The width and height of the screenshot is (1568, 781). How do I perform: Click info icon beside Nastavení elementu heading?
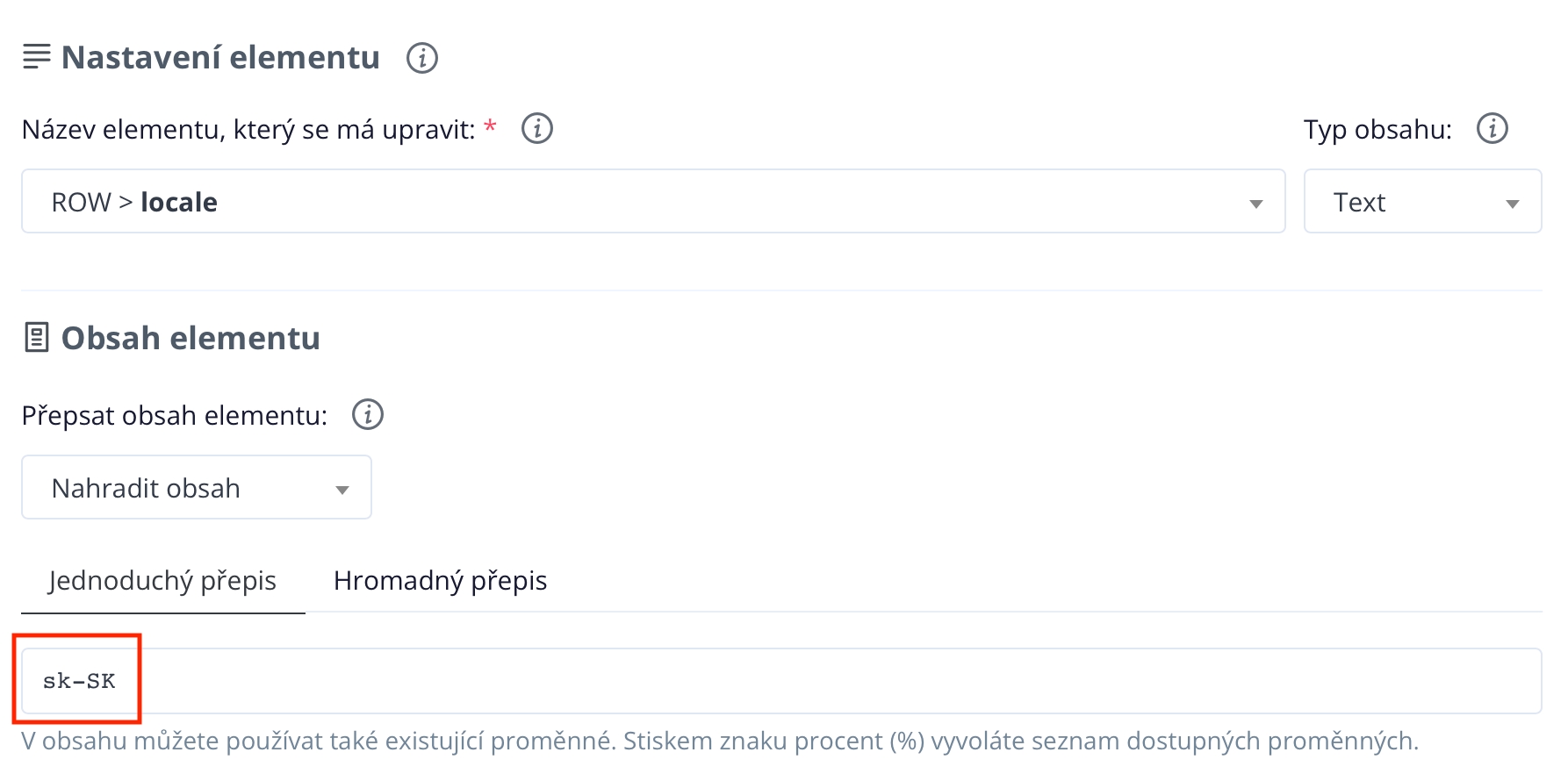pos(422,58)
